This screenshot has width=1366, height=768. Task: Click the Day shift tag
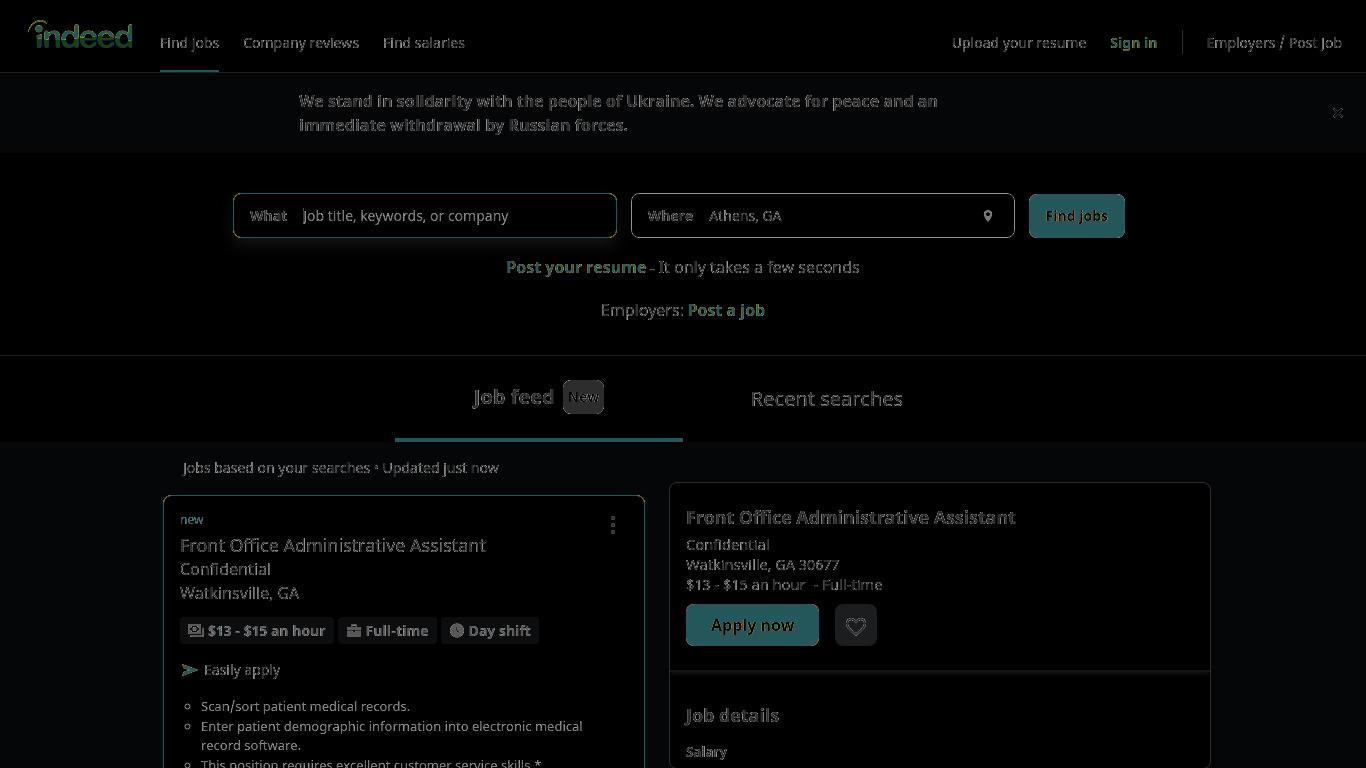pos(490,631)
